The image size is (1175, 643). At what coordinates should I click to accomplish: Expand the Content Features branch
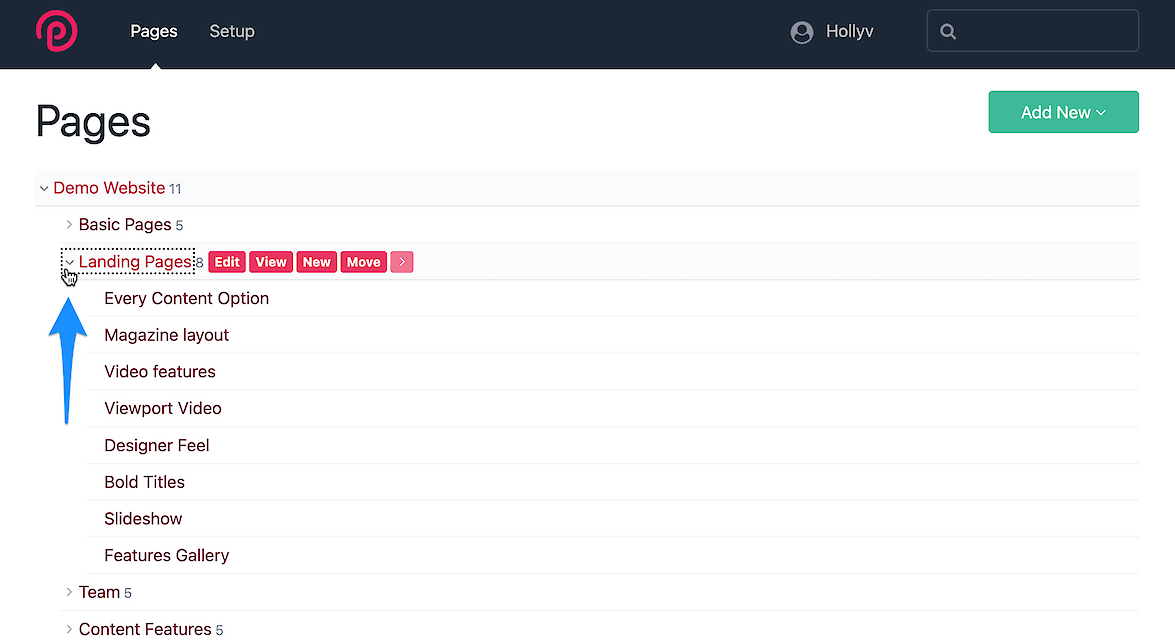[69, 630]
